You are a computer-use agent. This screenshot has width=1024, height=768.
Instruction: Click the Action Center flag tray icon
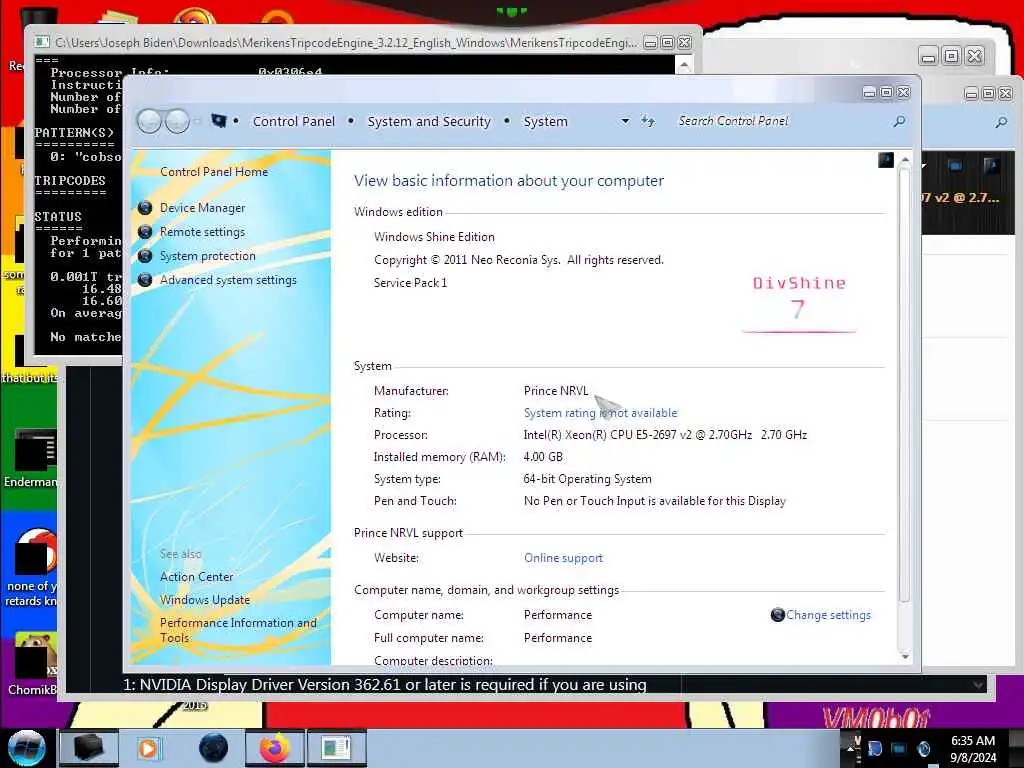[875, 748]
